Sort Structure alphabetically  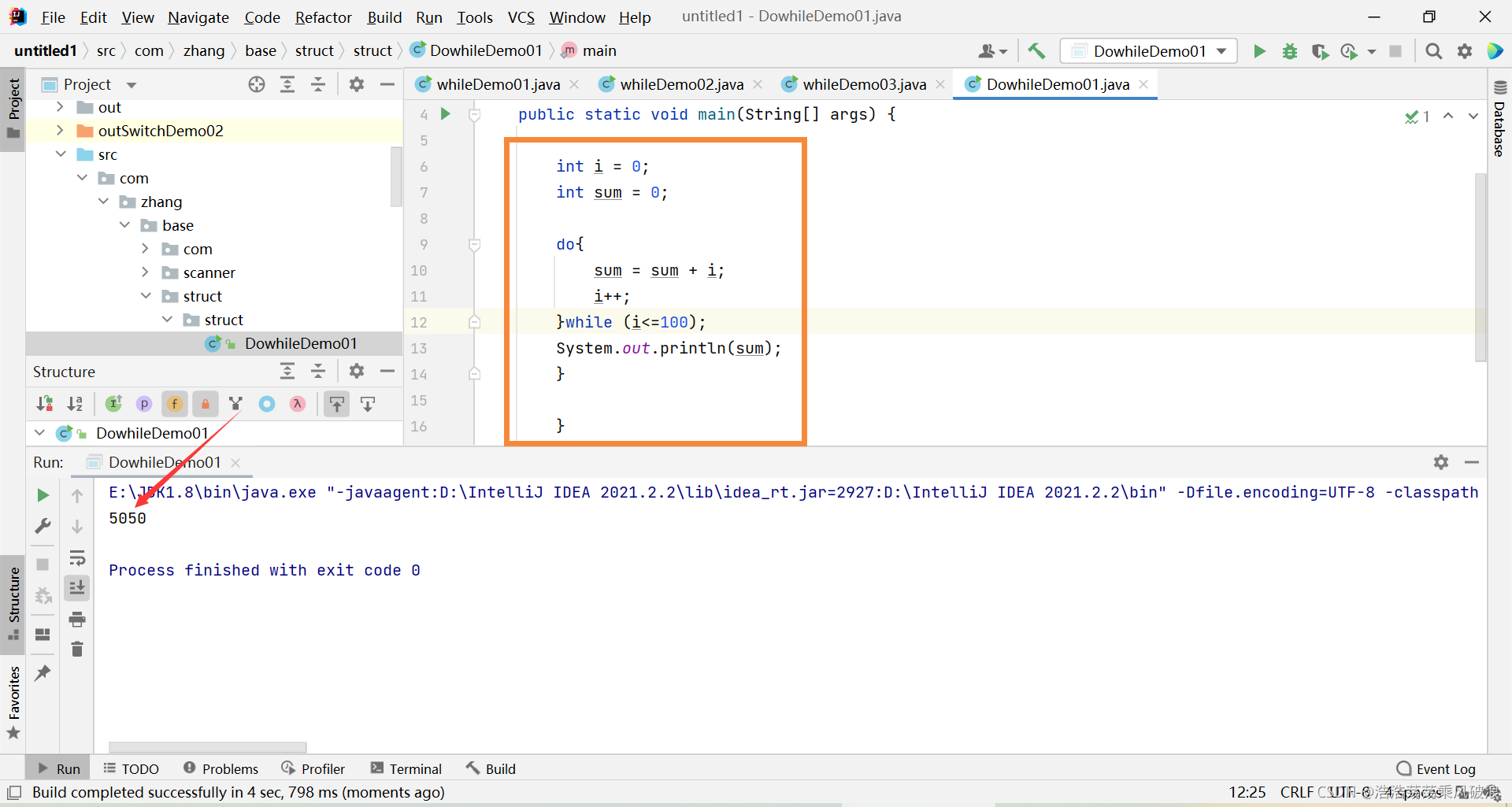(x=75, y=404)
